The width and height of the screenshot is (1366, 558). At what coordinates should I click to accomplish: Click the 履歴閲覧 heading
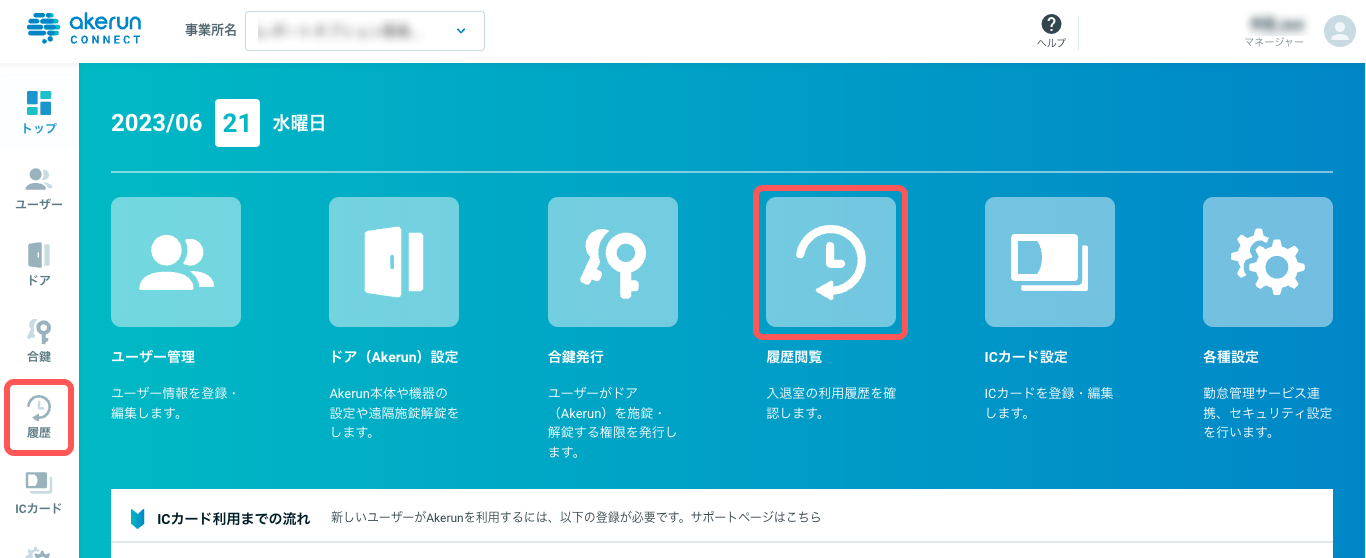(794, 357)
